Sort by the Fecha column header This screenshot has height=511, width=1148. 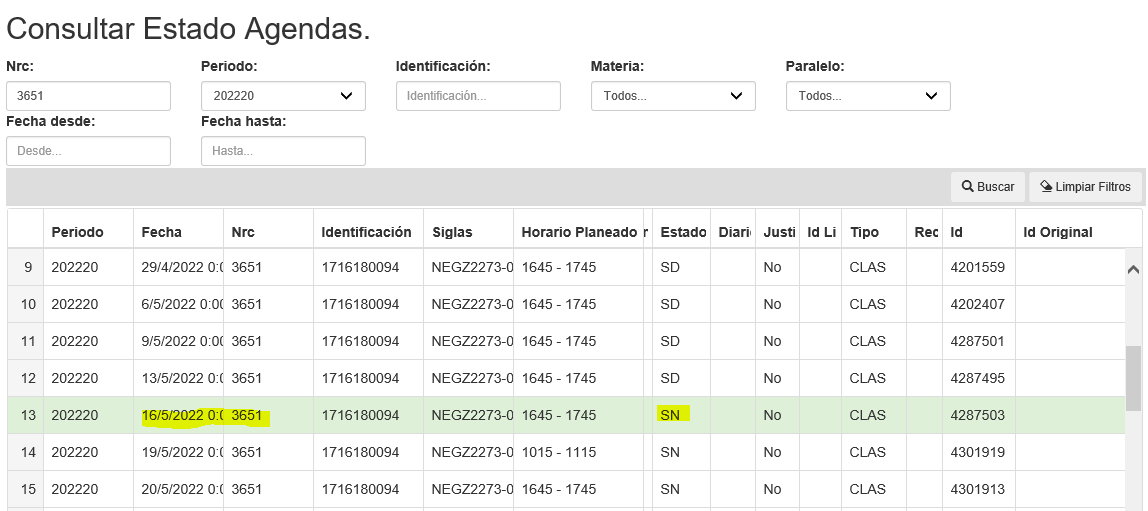click(162, 232)
